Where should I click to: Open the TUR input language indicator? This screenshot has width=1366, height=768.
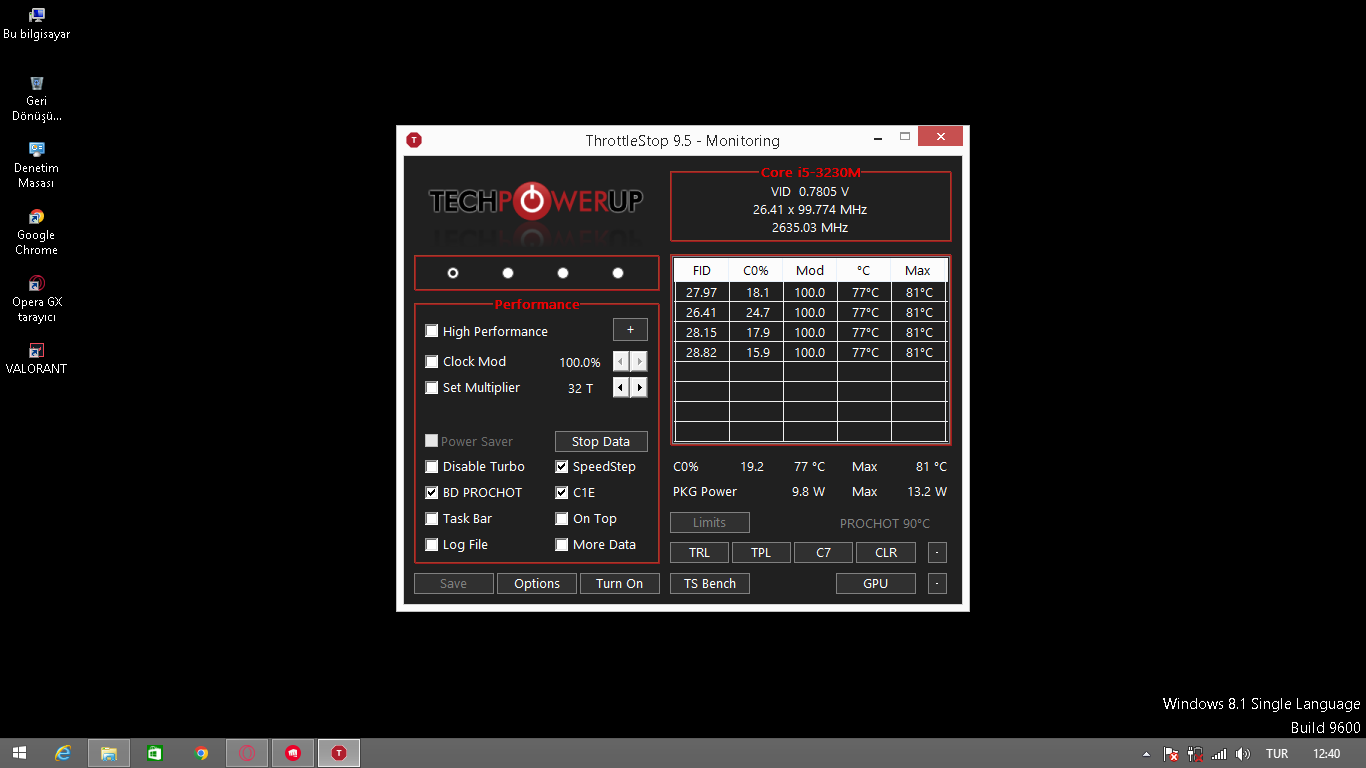[1277, 754]
